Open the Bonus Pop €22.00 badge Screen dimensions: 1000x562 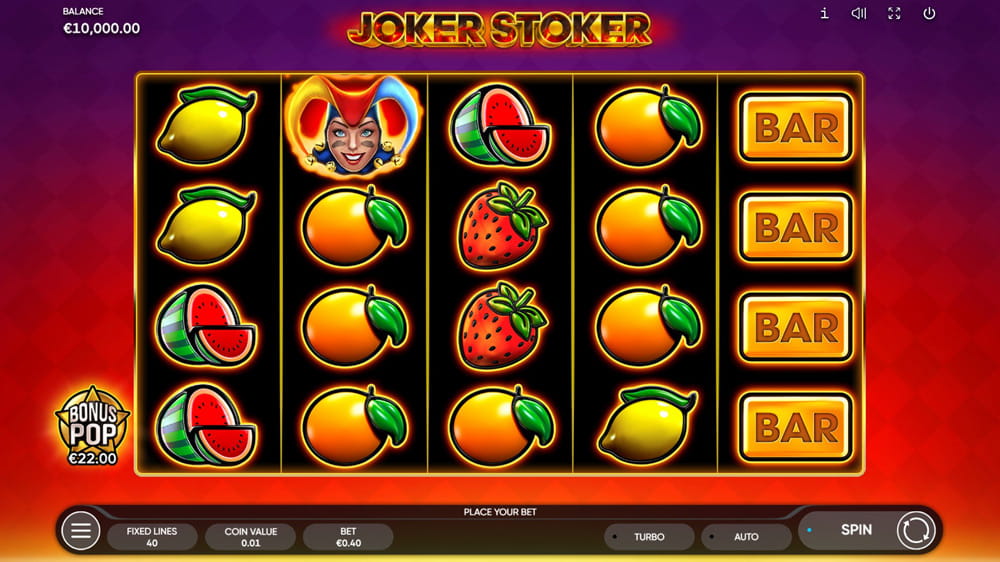pyautogui.click(x=93, y=426)
